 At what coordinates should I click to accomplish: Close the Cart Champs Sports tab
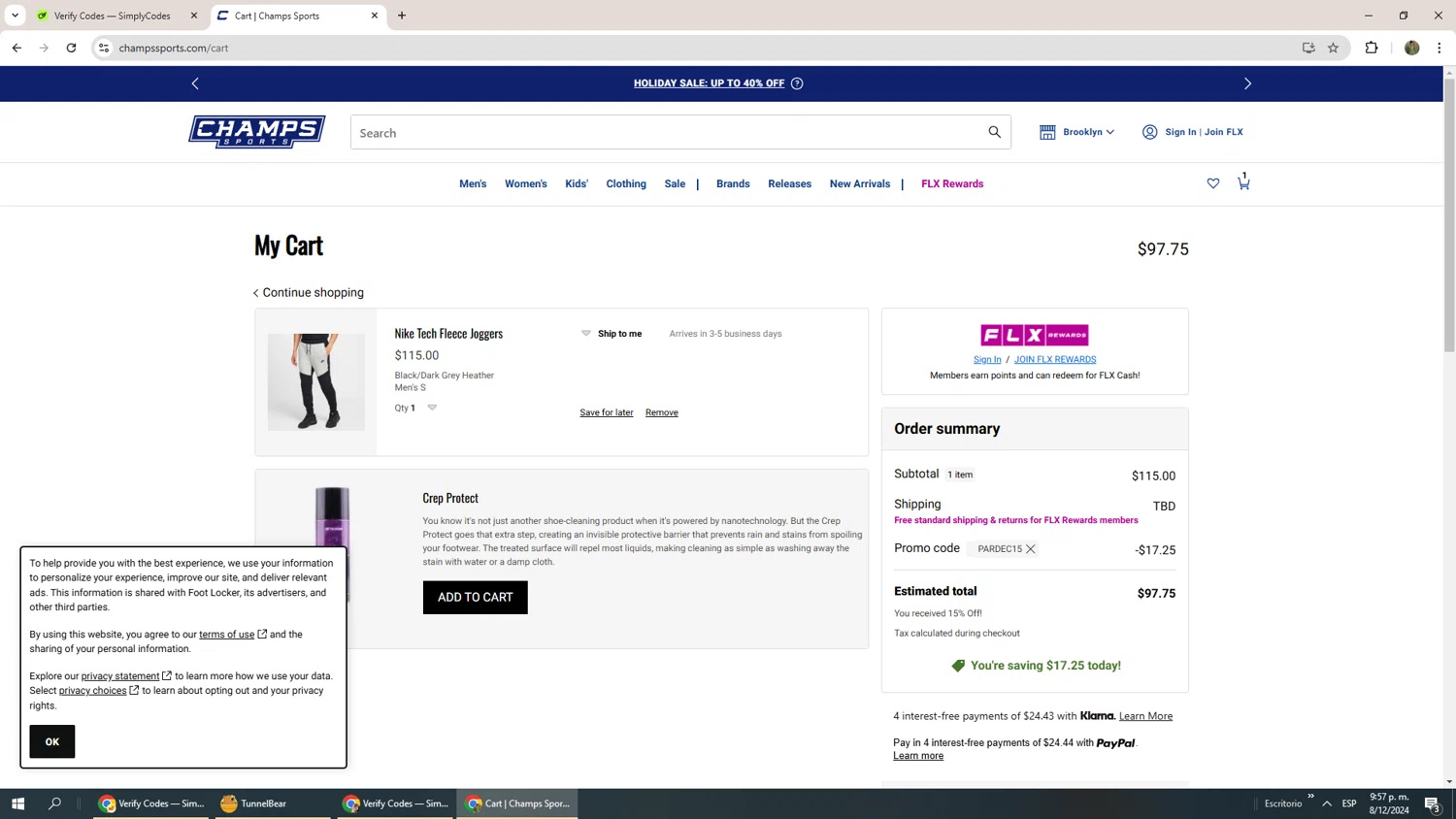[x=374, y=16]
